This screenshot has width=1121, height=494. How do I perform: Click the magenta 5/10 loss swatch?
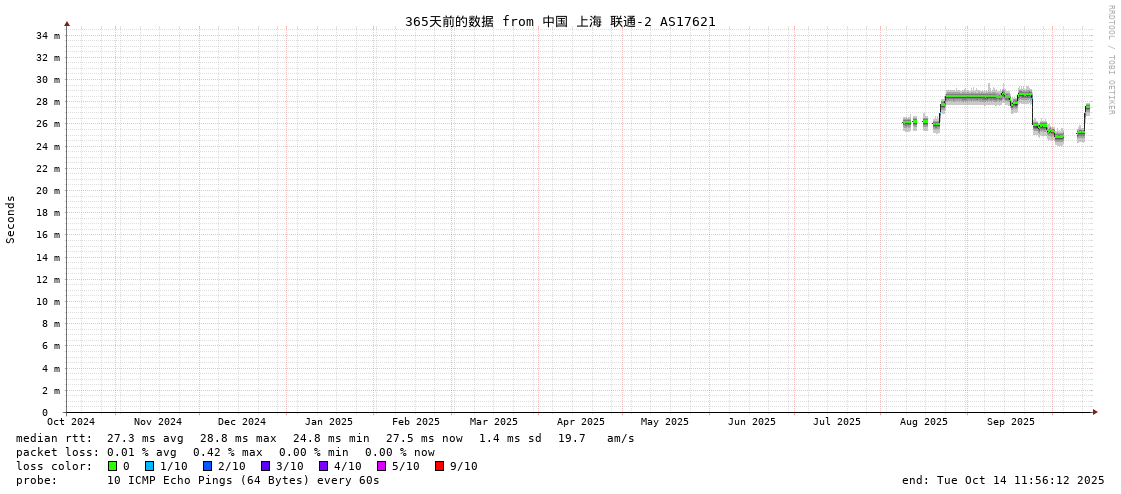381,466
